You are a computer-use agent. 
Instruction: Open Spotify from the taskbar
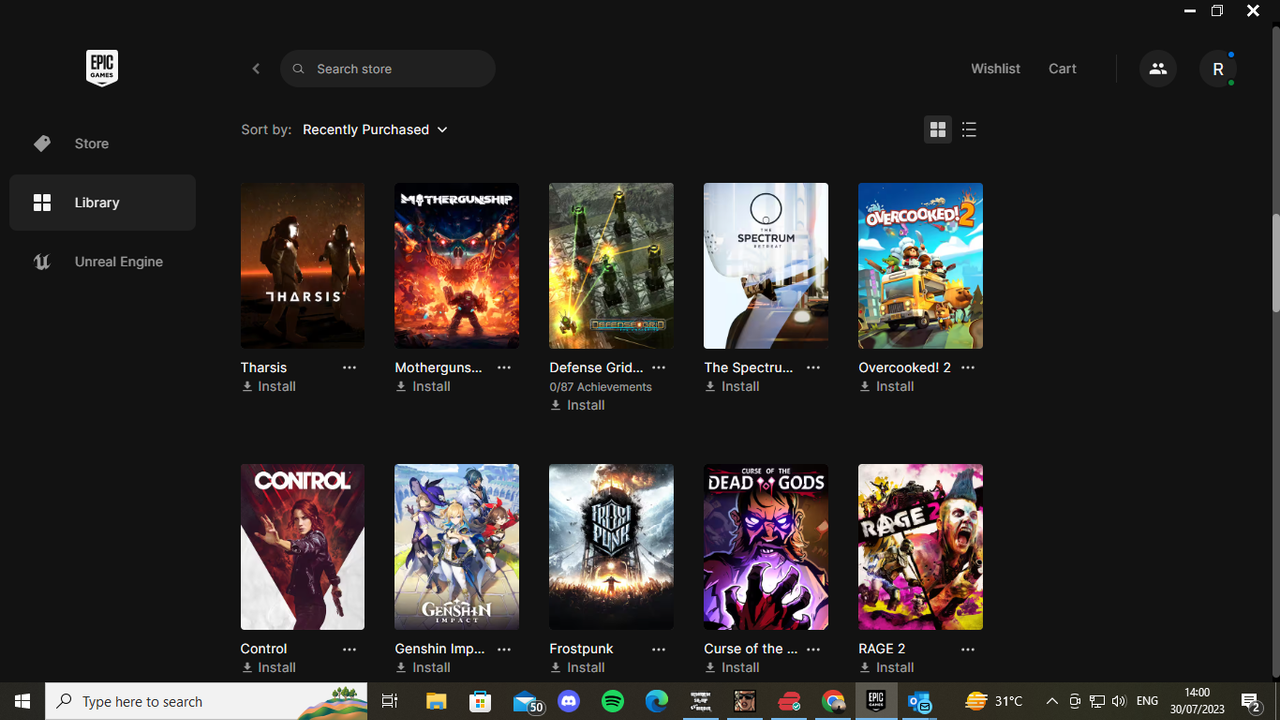(613, 701)
